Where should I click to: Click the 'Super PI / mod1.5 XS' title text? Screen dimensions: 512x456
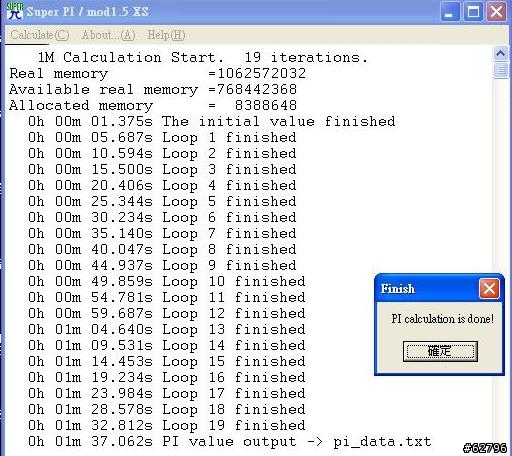pos(88,12)
